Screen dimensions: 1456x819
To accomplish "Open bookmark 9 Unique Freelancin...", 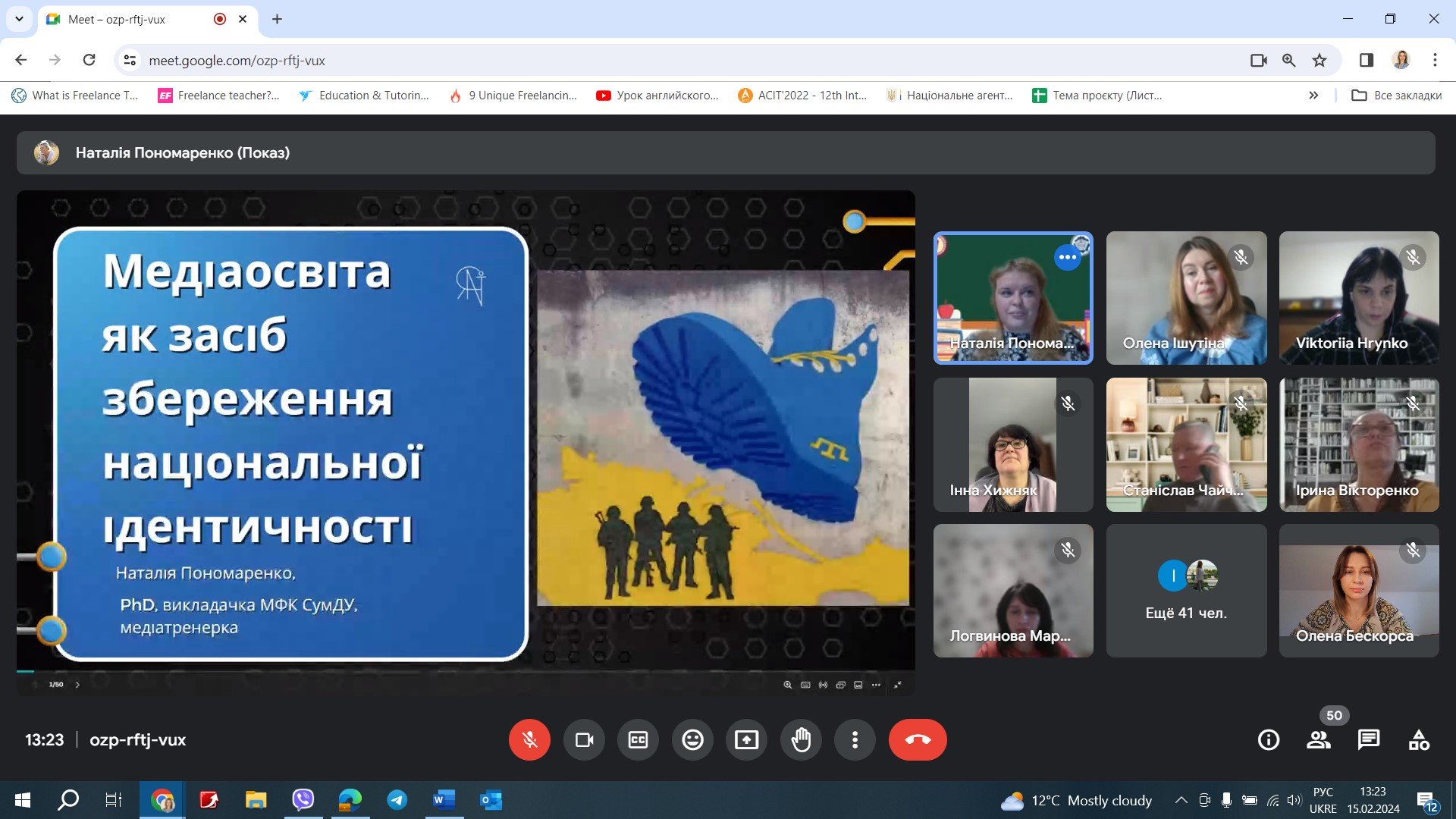I will (513, 96).
